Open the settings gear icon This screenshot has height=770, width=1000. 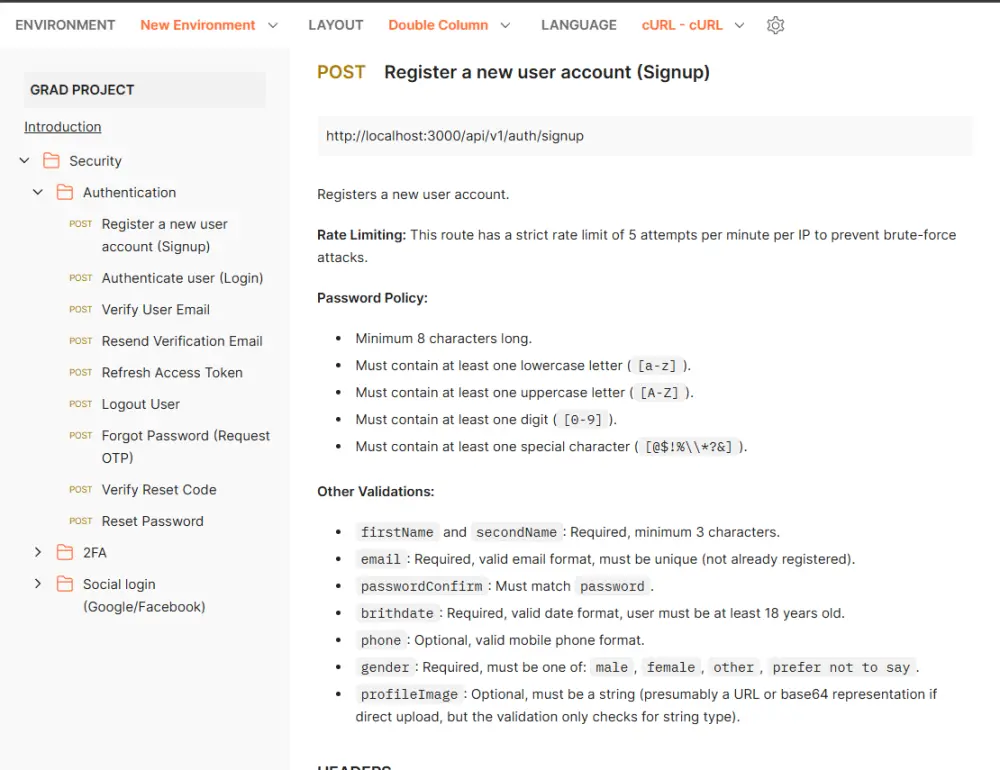776,25
